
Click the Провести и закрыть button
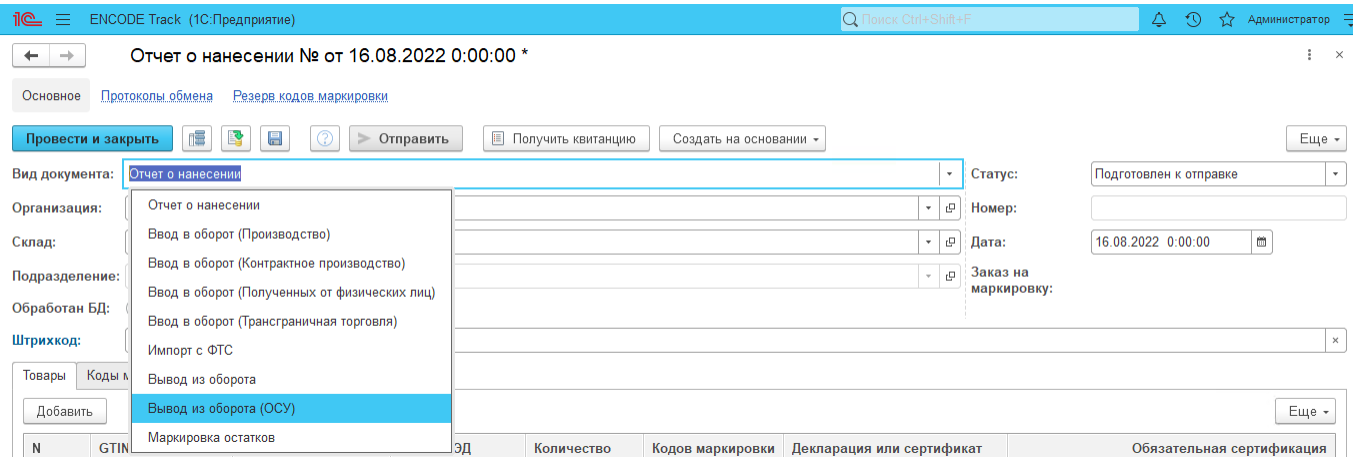[92, 139]
